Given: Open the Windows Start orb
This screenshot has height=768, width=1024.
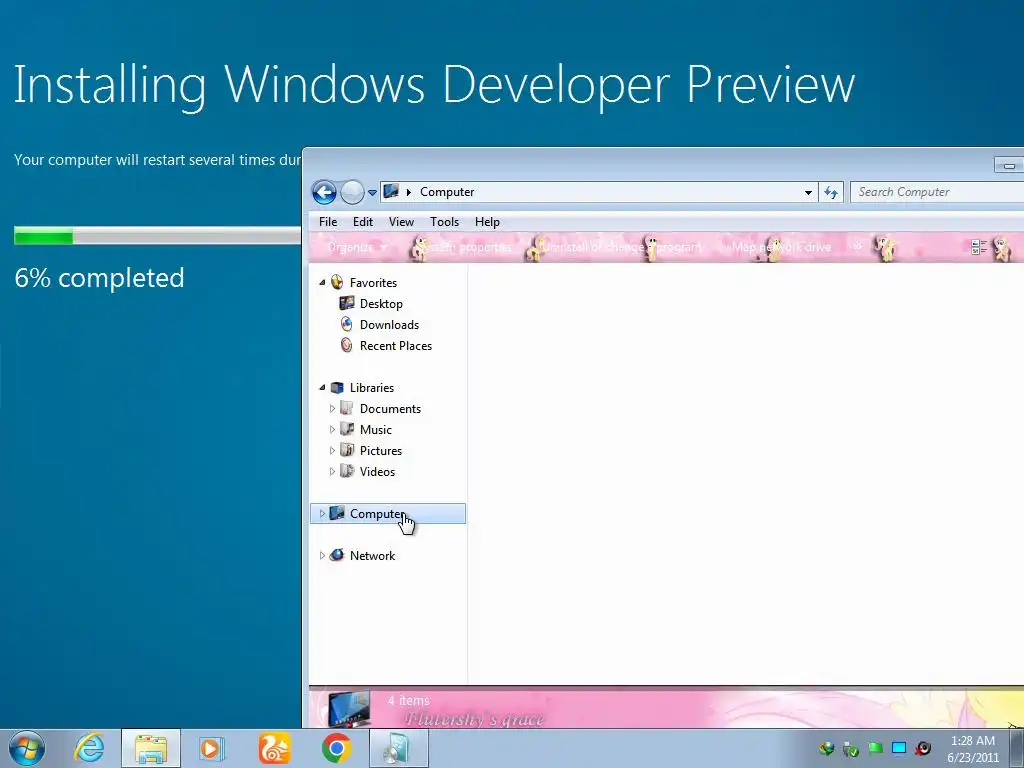Looking at the screenshot, I should (27, 748).
